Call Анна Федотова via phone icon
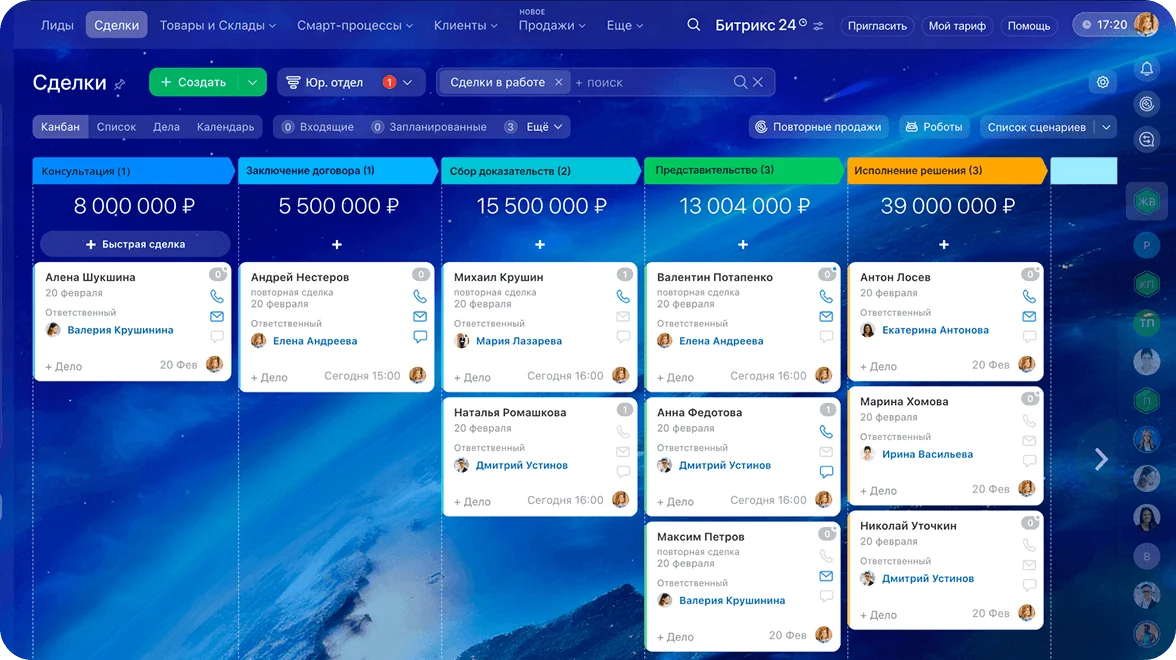 (x=826, y=431)
